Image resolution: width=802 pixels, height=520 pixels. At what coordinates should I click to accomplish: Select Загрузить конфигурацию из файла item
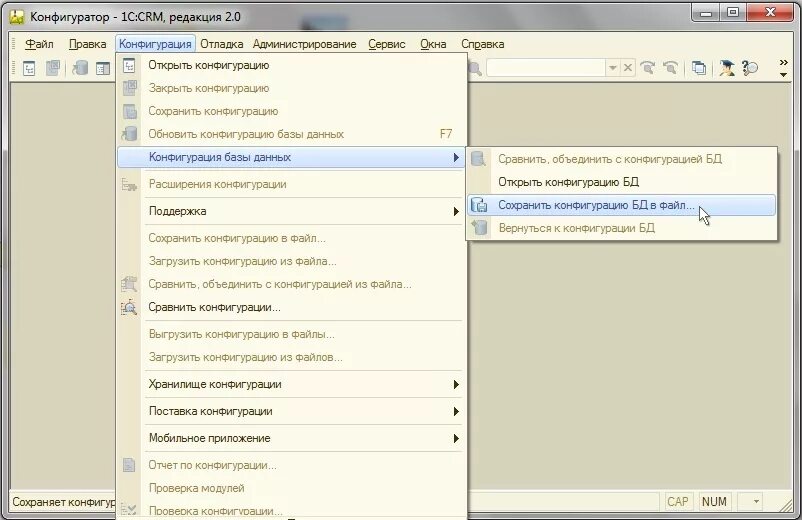coord(292,261)
